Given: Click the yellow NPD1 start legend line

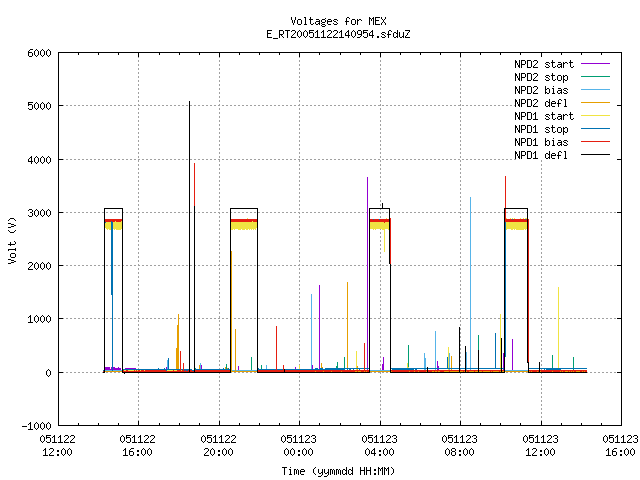Looking at the screenshot, I should coord(596,116).
